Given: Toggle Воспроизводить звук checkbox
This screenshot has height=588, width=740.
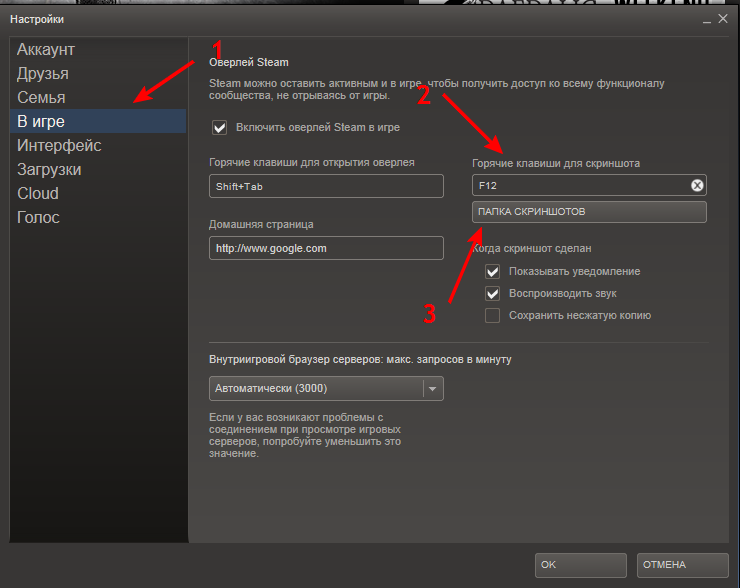Looking at the screenshot, I should (x=492, y=294).
